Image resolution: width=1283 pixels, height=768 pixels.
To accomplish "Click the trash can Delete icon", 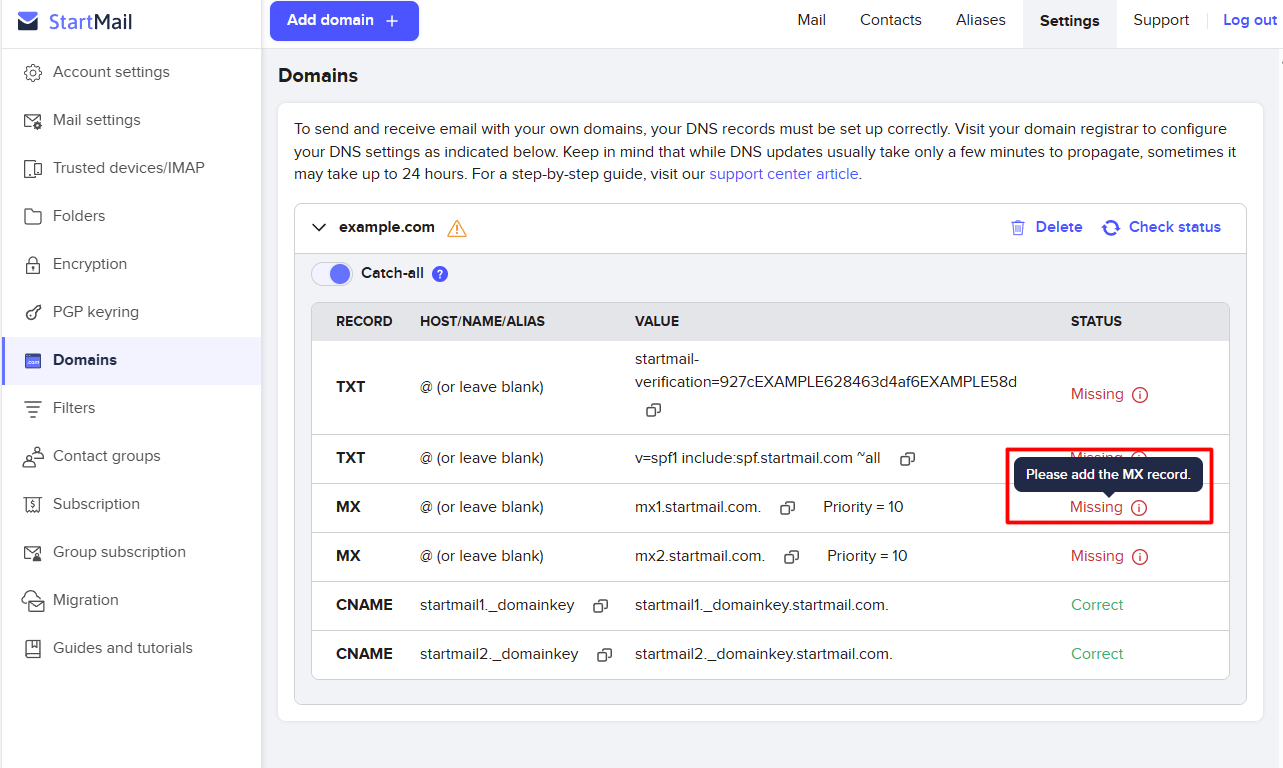I will (x=1018, y=228).
